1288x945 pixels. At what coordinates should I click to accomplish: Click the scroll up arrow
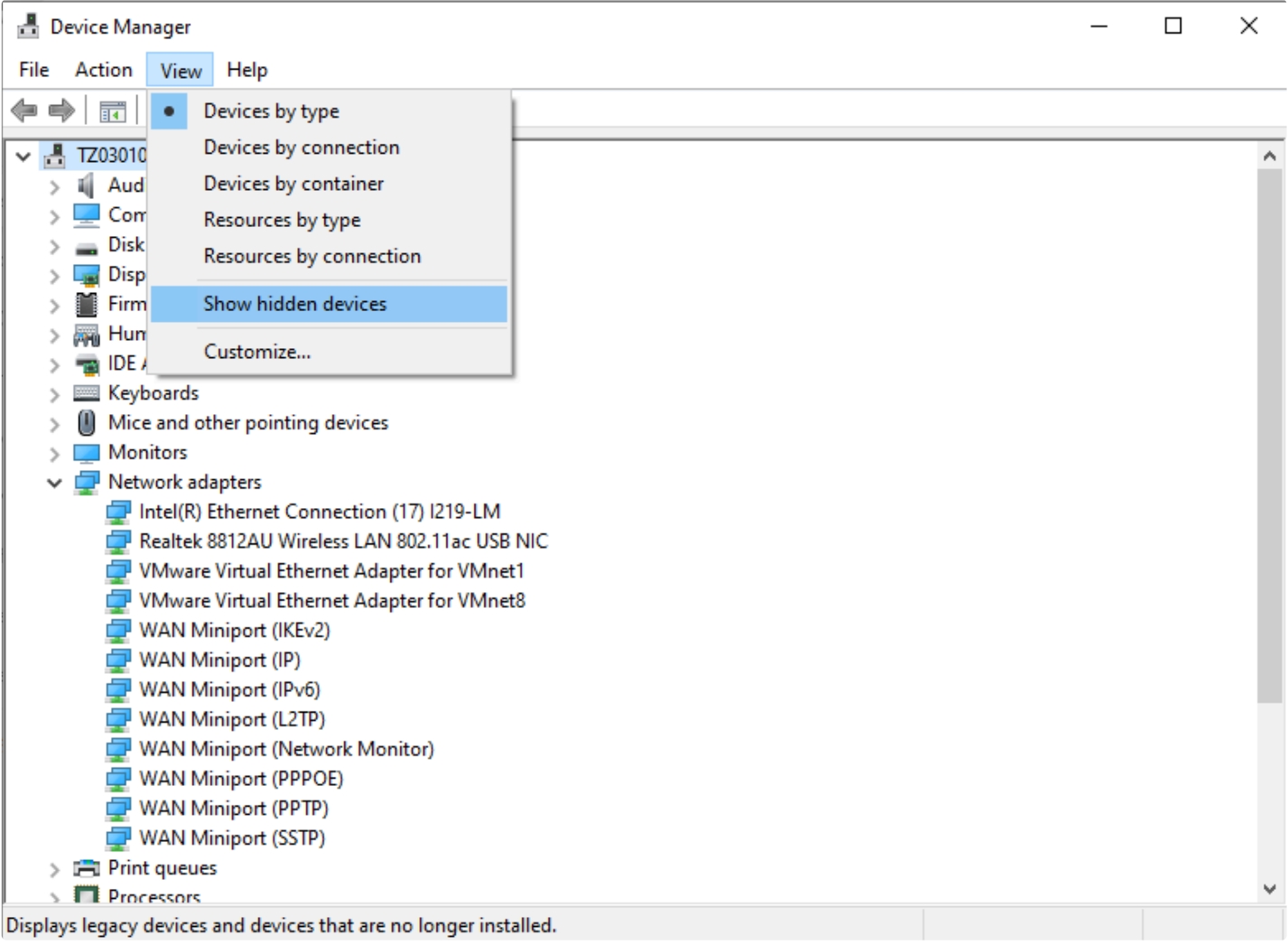coord(1270,156)
